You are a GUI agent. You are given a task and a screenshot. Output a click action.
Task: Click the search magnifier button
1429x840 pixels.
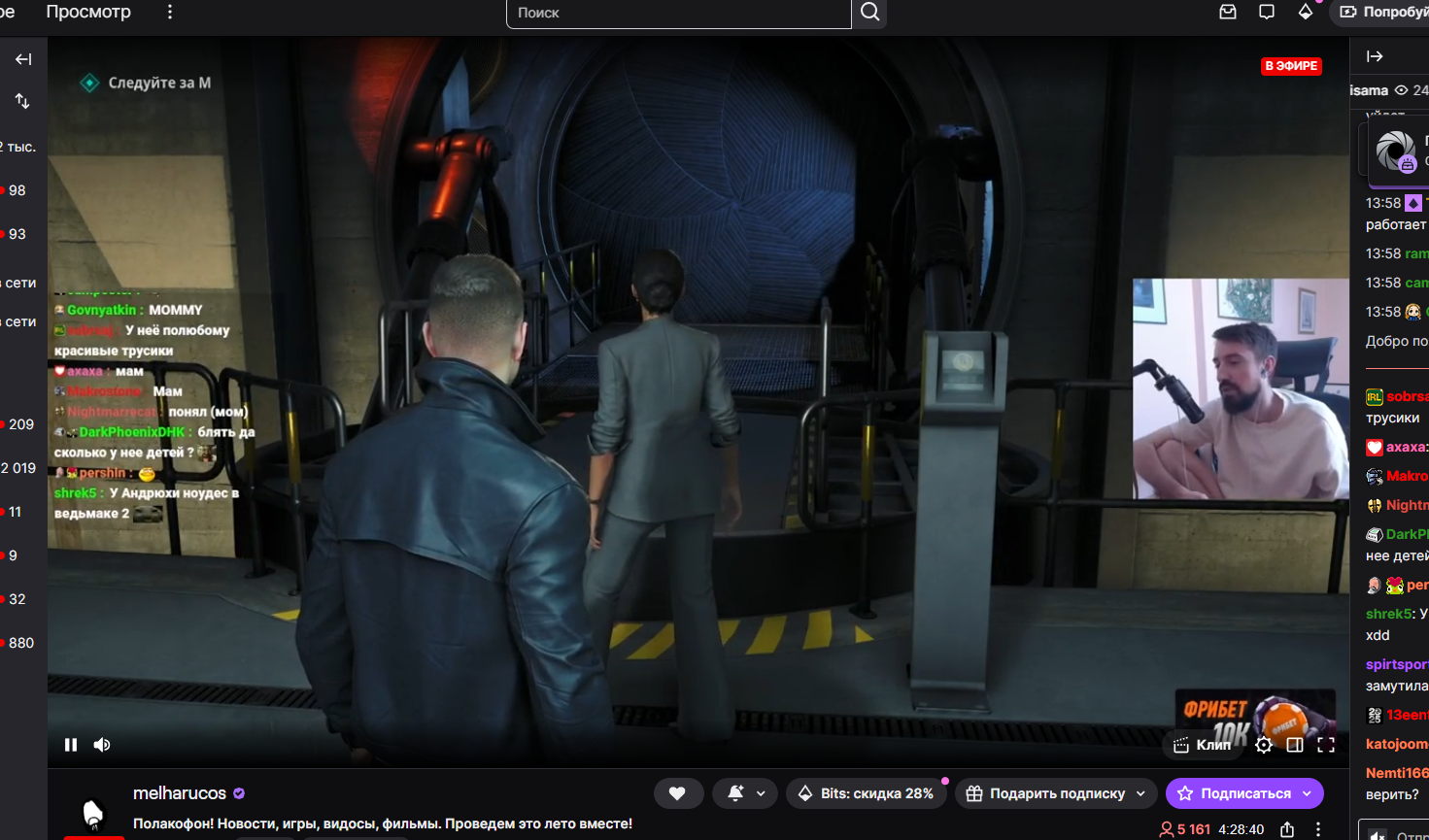coord(869,13)
